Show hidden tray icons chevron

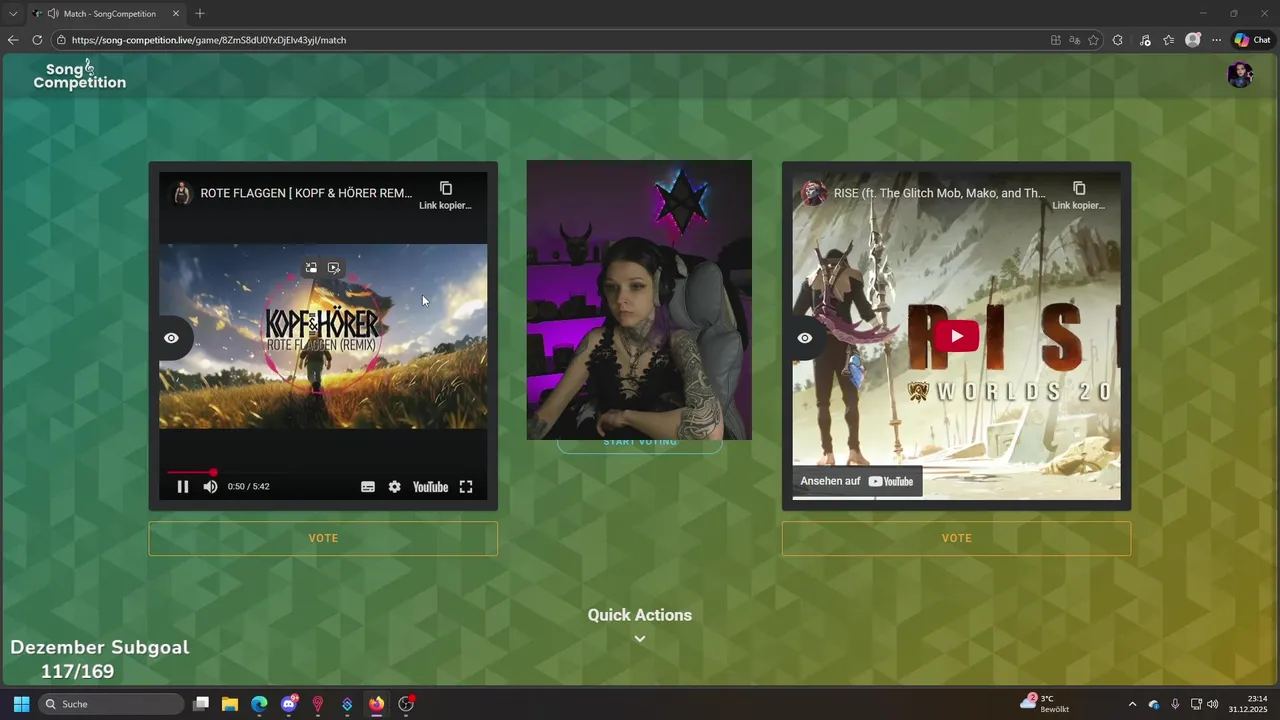coord(1132,704)
